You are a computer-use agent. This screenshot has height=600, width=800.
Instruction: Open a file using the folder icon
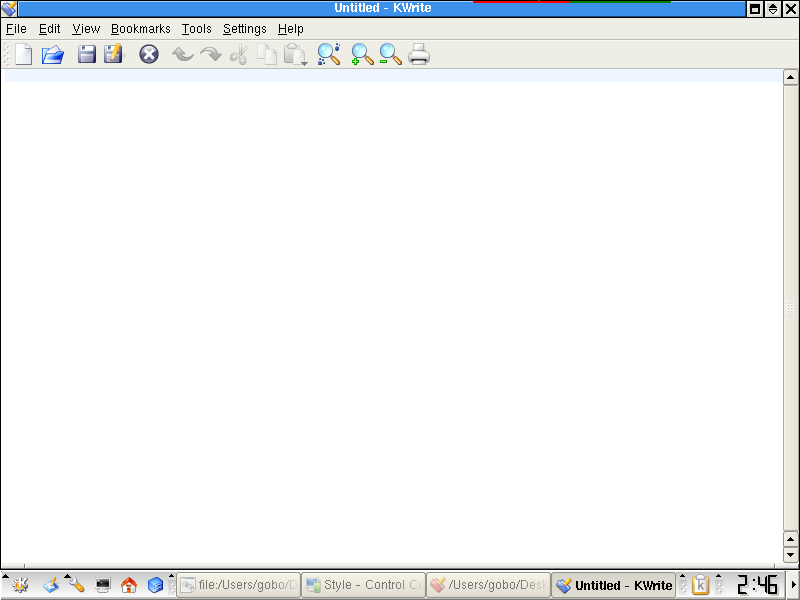(53, 54)
